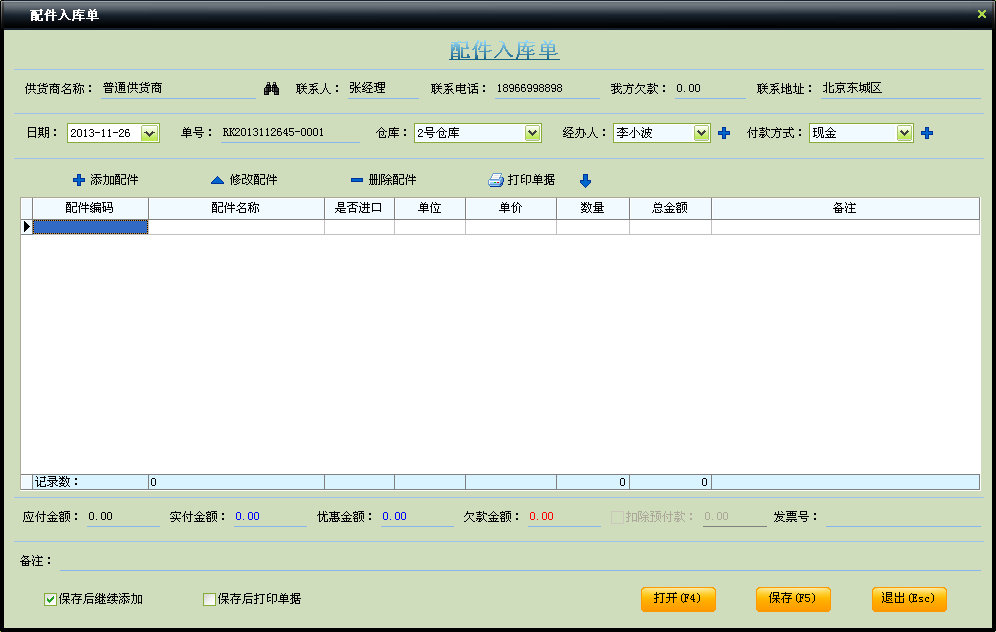Image resolution: width=996 pixels, height=632 pixels.
Task: Click the 打印单据 printer icon
Action: tap(495, 180)
